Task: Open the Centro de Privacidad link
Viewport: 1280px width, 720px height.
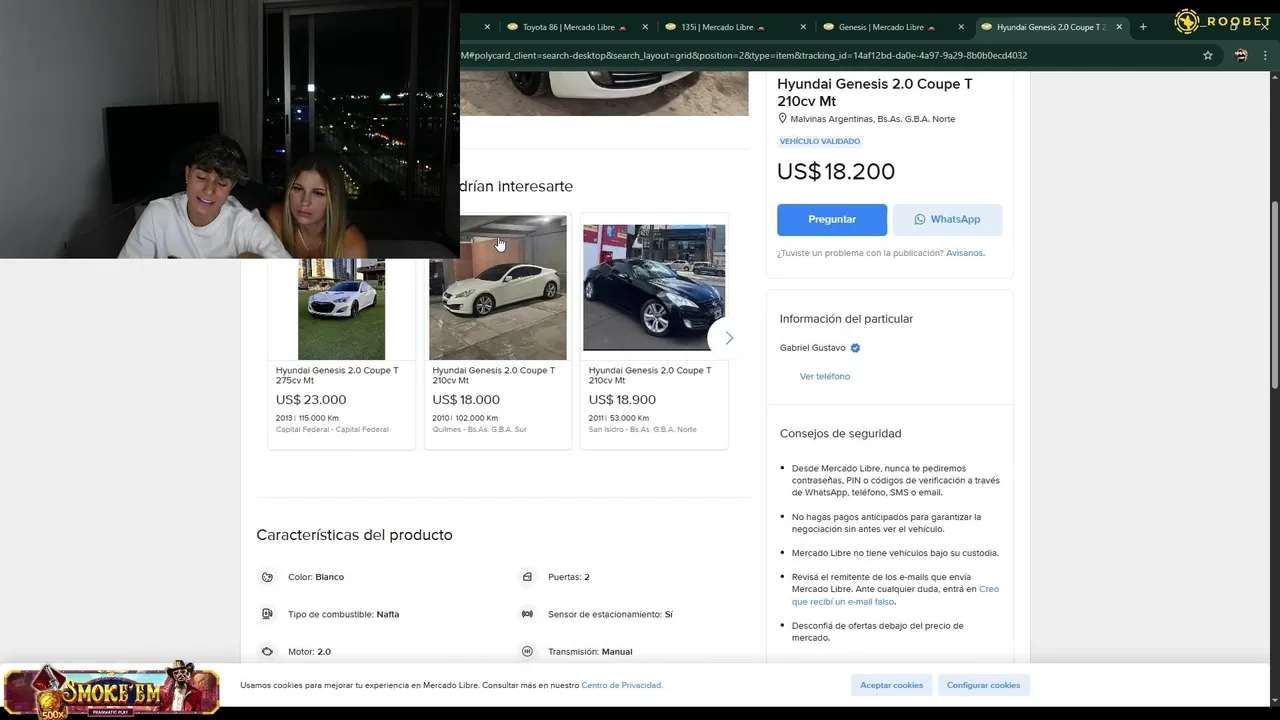Action: point(621,685)
